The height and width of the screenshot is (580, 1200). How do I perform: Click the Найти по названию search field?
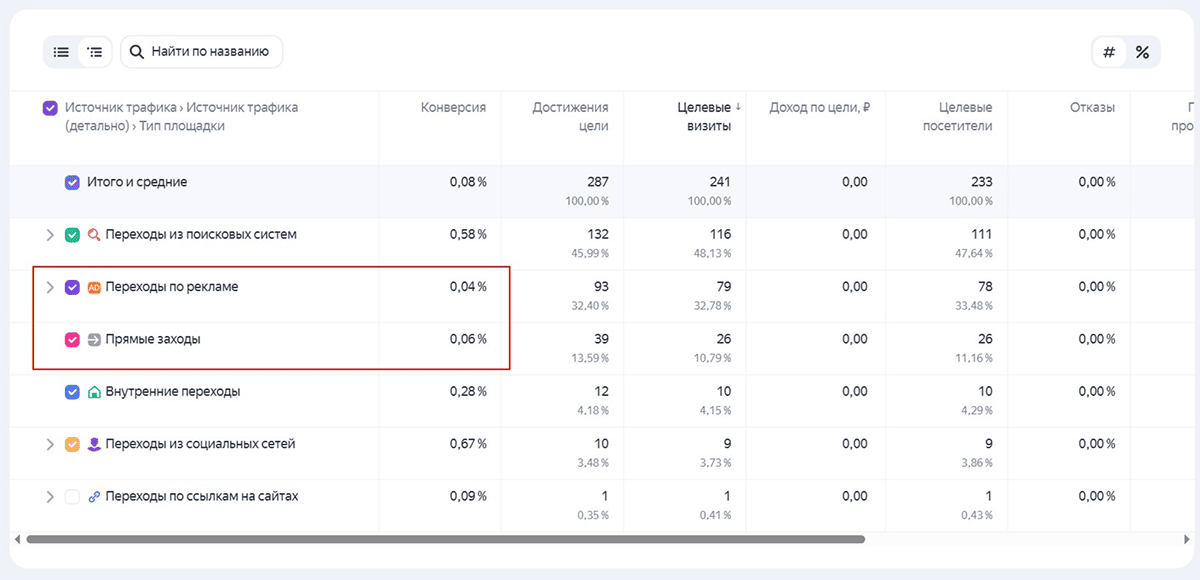tap(201, 51)
